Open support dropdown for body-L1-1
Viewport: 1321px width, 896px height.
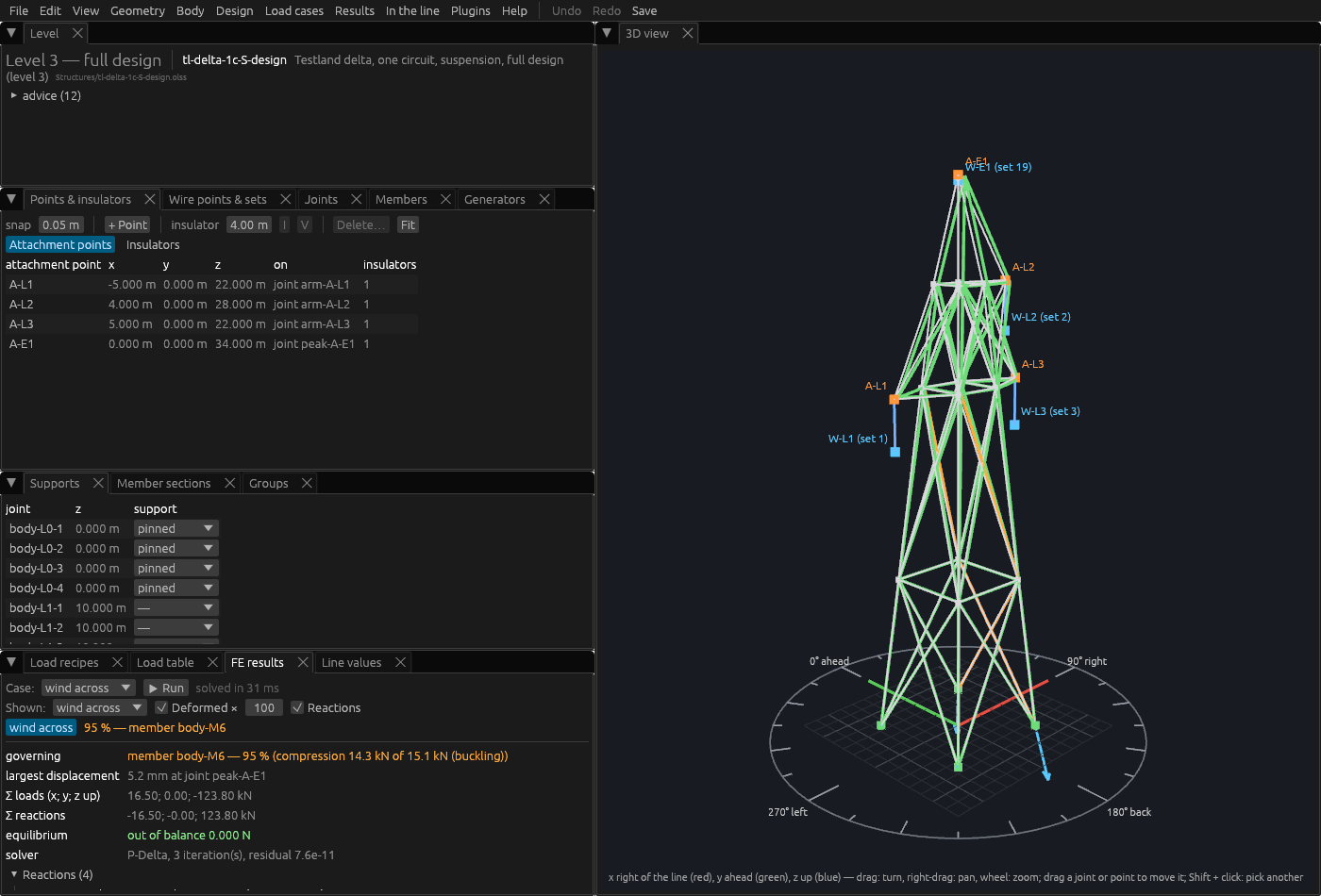[176, 607]
